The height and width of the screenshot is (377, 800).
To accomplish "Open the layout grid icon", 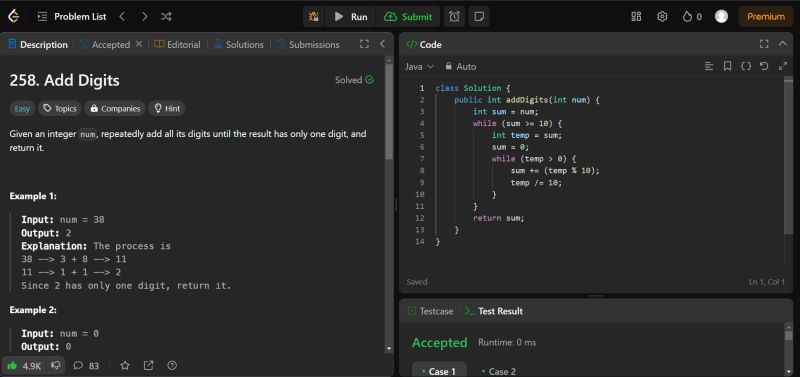I will 636,17.
